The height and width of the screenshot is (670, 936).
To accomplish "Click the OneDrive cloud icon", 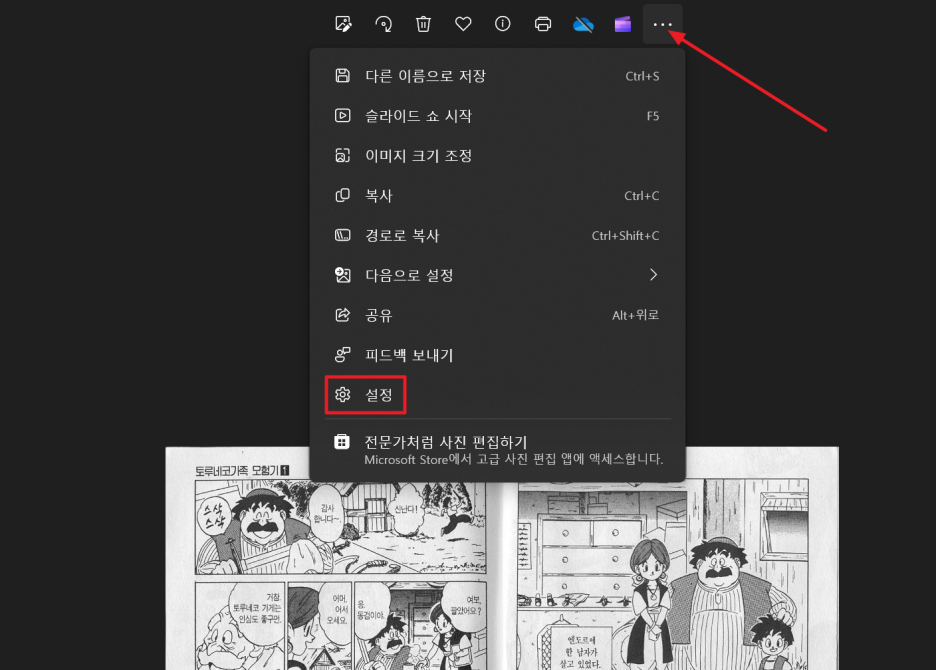I will (x=583, y=24).
